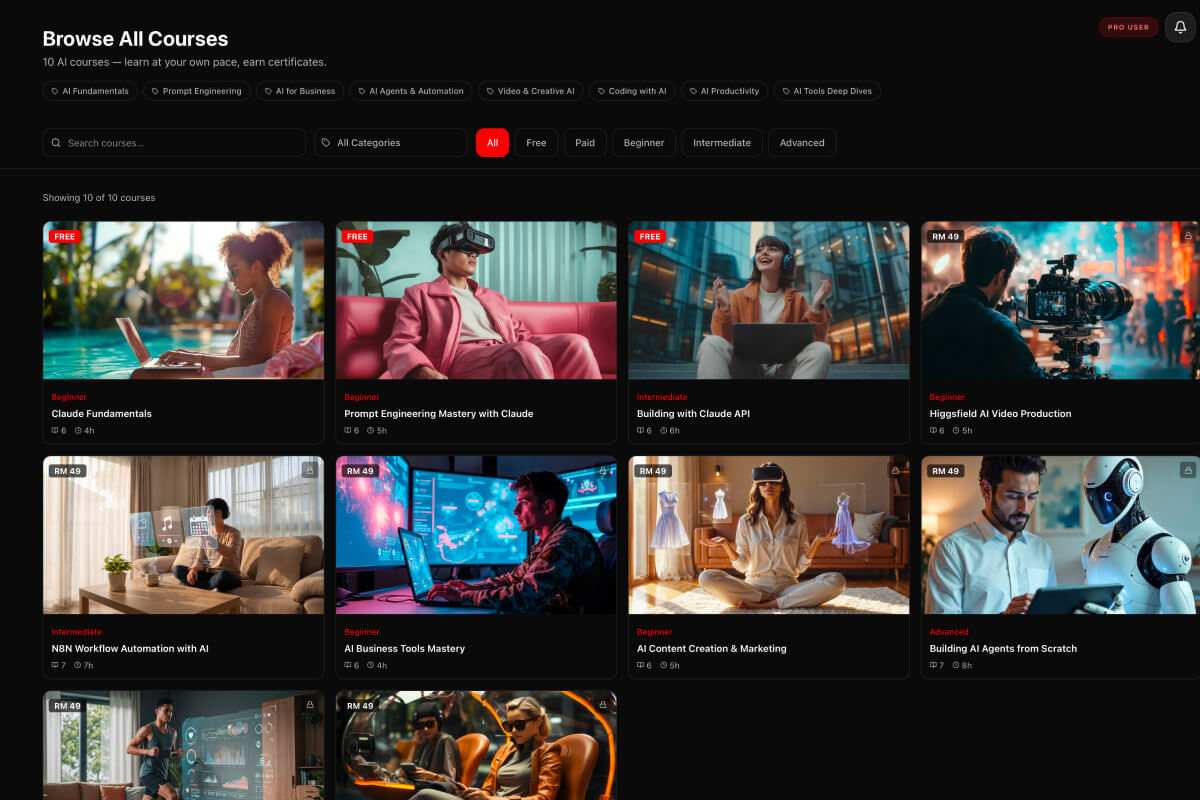Viewport: 1200px width, 800px height.
Task: Click lock icon on AI Content Creation card
Action: (x=895, y=470)
